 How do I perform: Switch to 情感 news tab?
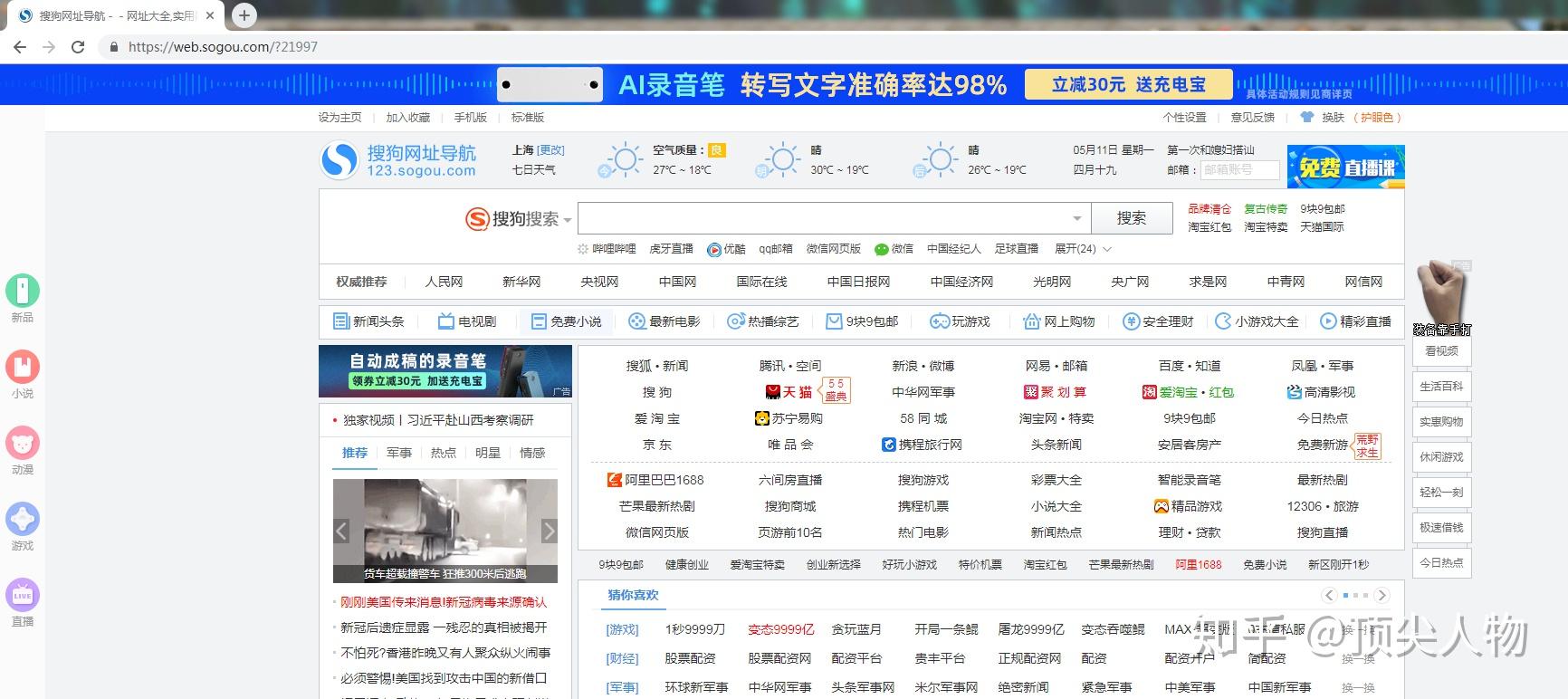532,453
